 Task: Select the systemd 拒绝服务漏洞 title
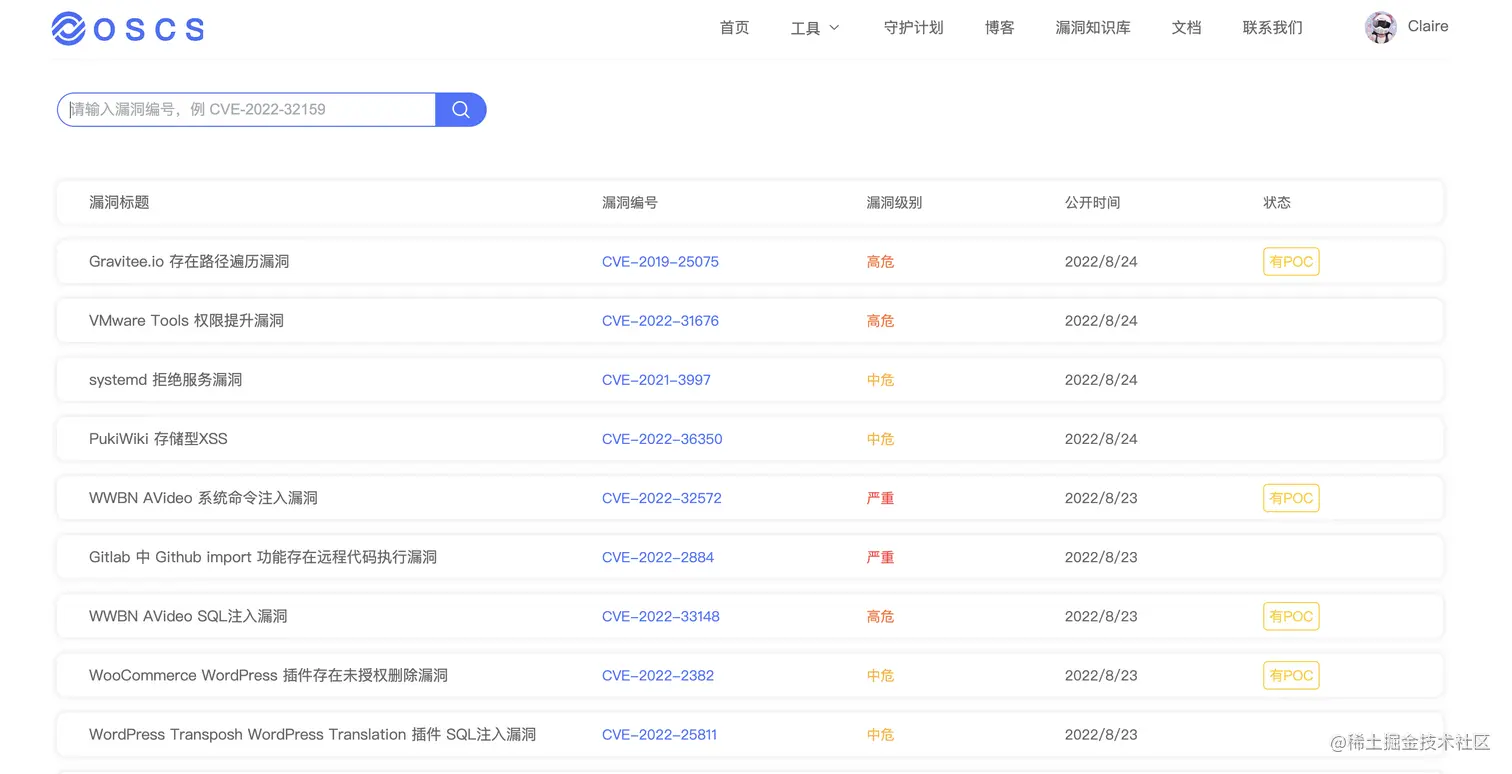166,380
